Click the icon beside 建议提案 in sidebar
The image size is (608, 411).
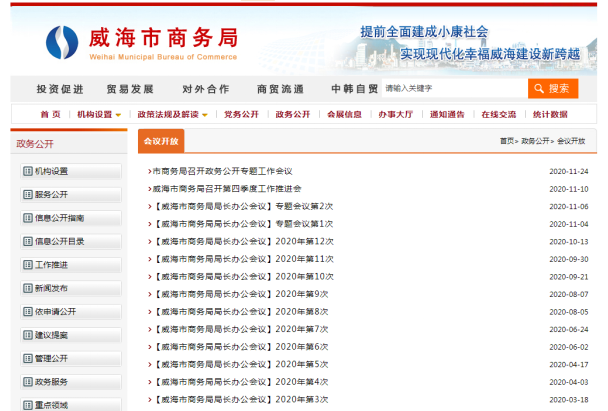[x=27, y=335]
